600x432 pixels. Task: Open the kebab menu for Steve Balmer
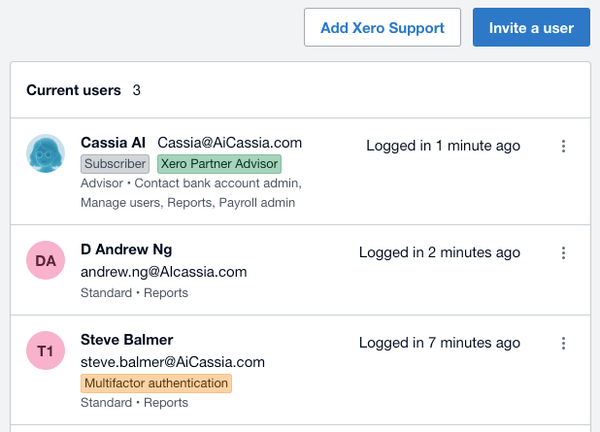point(563,343)
